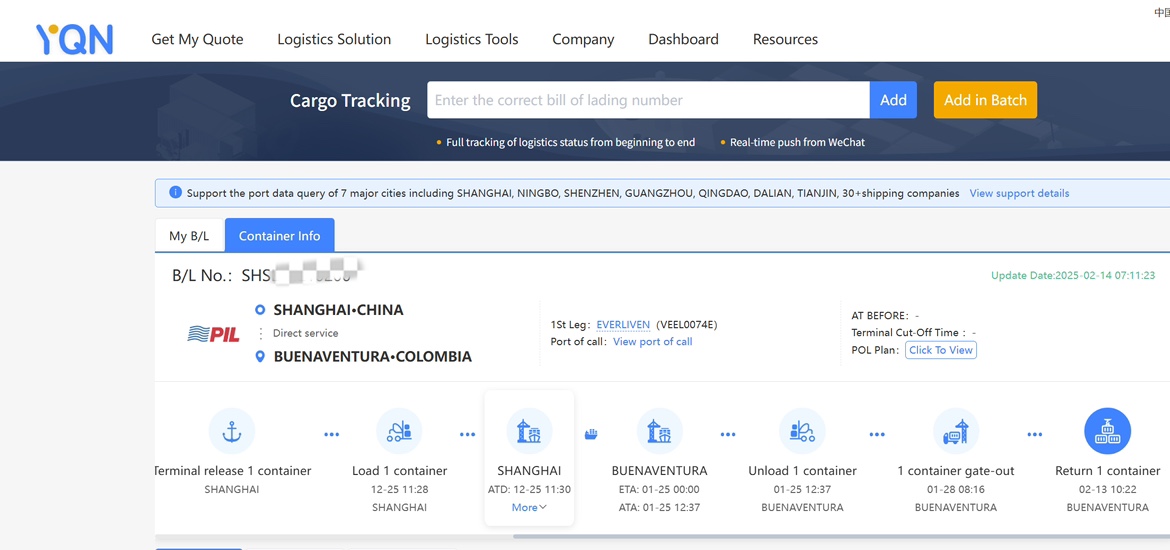Click the Add in Batch button
Image resolution: width=1170 pixels, height=550 pixels.
(986, 100)
